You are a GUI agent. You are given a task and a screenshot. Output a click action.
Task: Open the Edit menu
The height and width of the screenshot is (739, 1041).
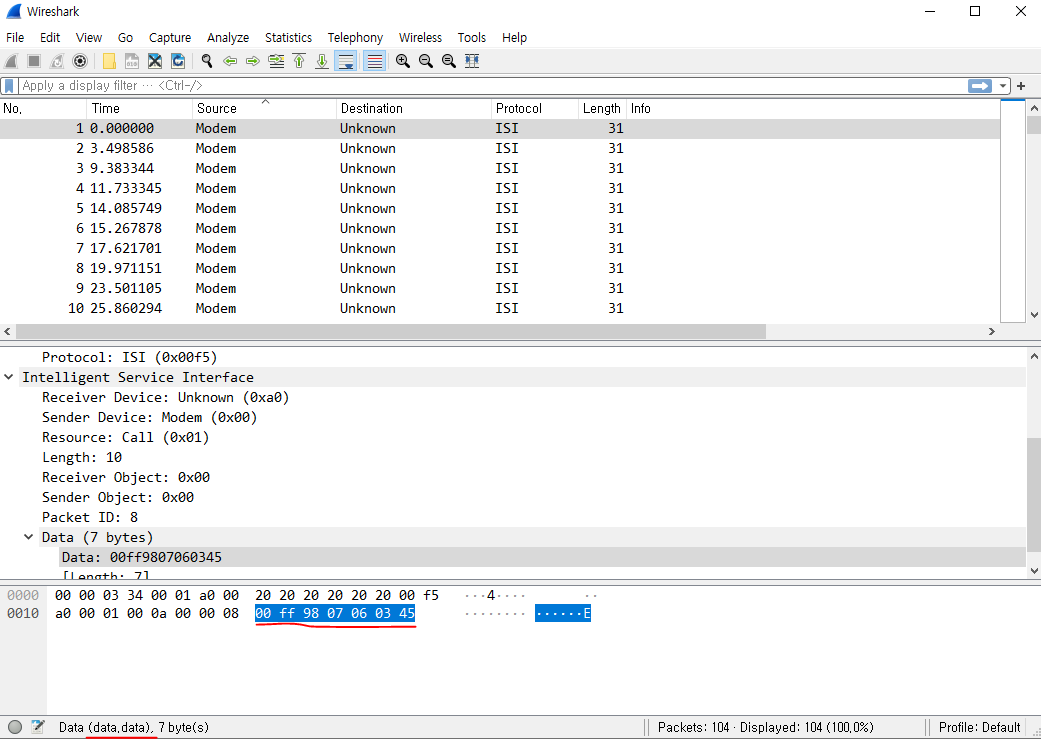50,38
